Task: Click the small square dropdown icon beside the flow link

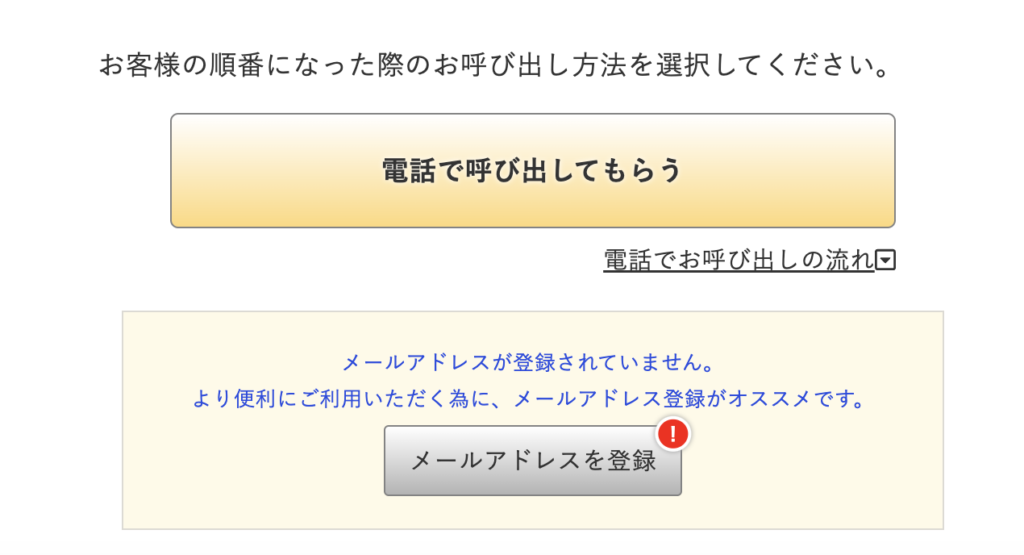Action: coord(886,261)
